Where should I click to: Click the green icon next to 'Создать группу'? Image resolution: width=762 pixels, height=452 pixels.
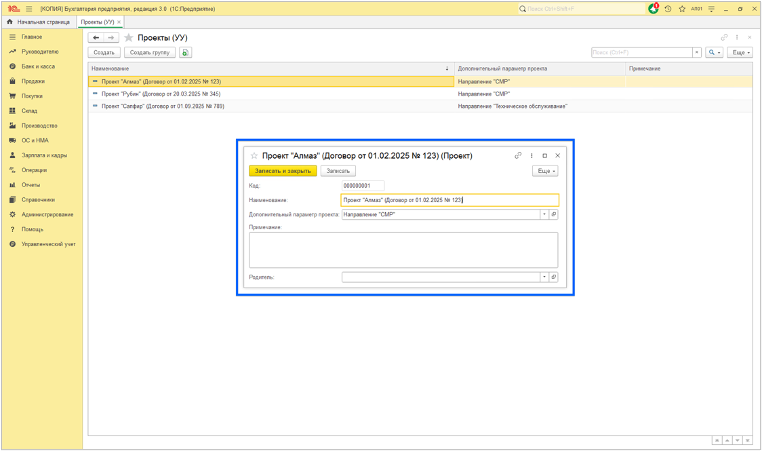tap(185, 53)
